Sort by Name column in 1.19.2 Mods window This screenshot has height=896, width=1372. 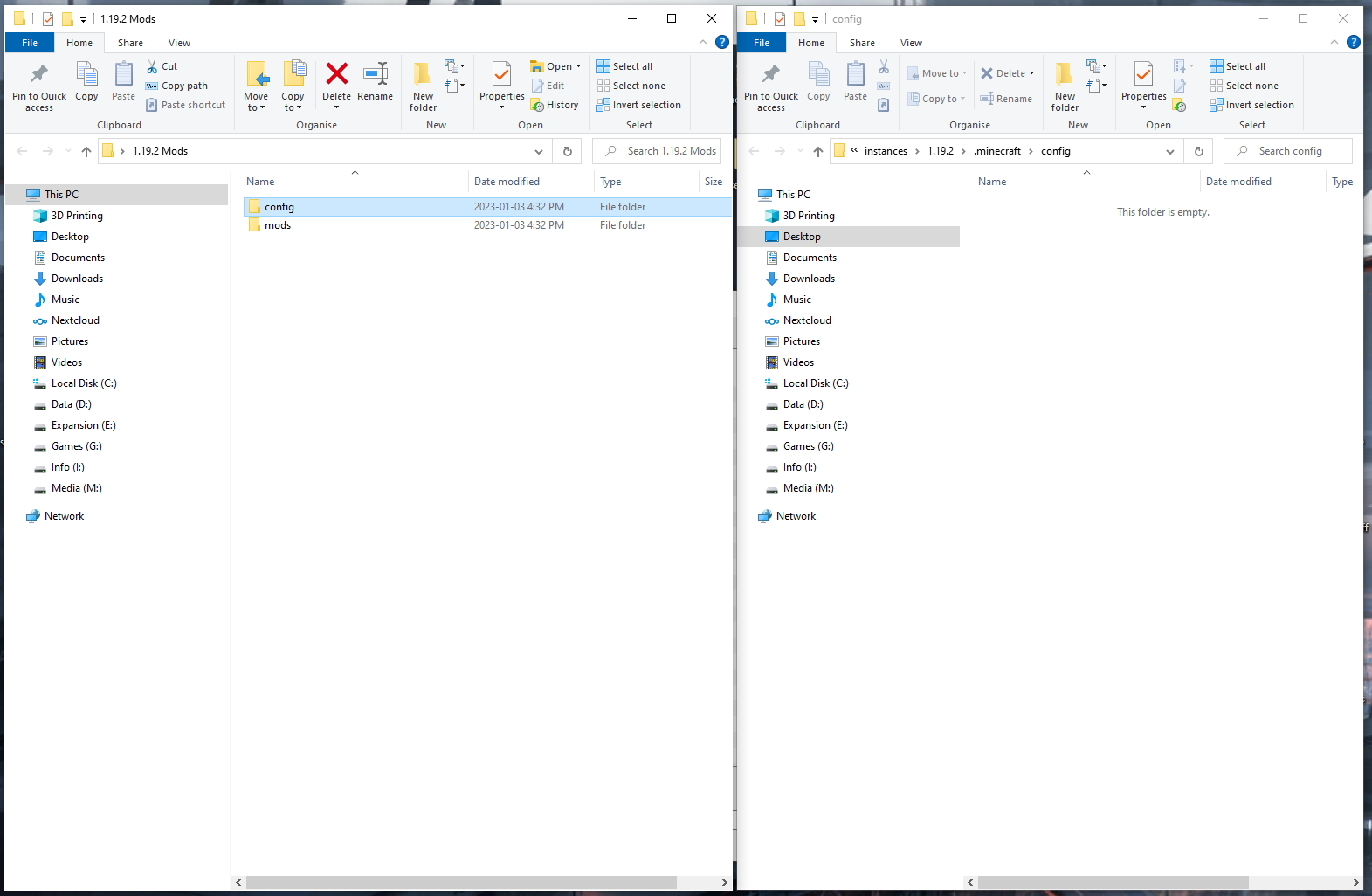(x=354, y=182)
